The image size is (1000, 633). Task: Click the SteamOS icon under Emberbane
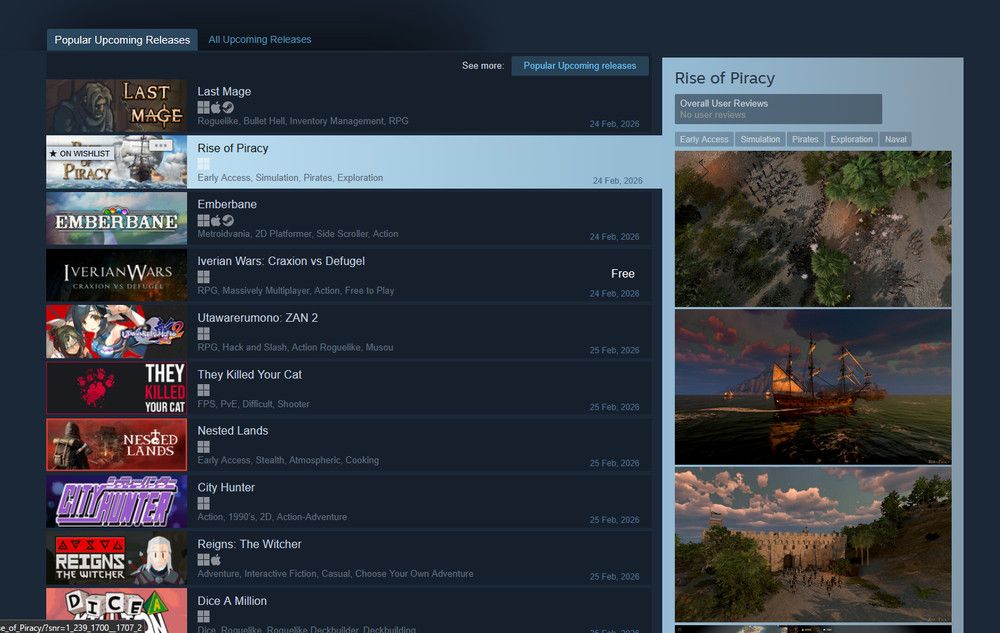coord(228,219)
